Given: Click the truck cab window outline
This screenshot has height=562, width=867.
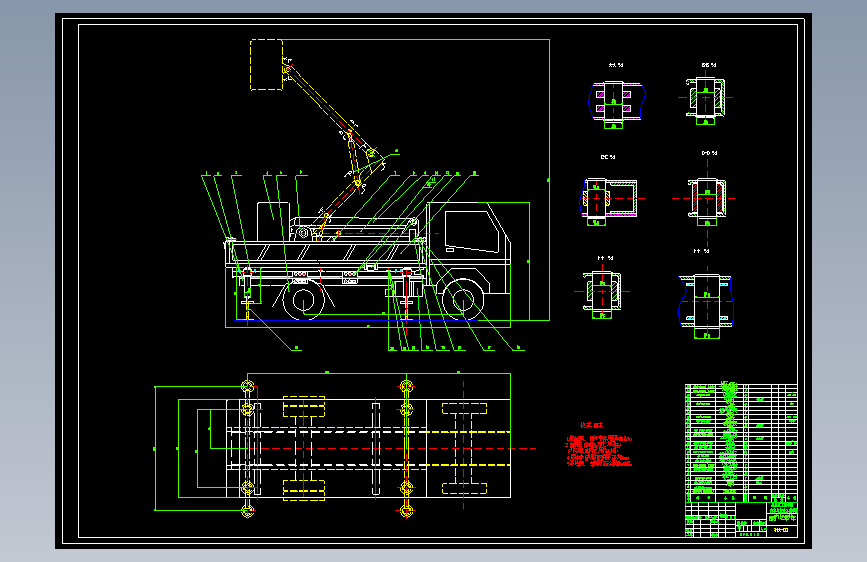Looking at the screenshot, I should pyautogui.click(x=472, y=232).
